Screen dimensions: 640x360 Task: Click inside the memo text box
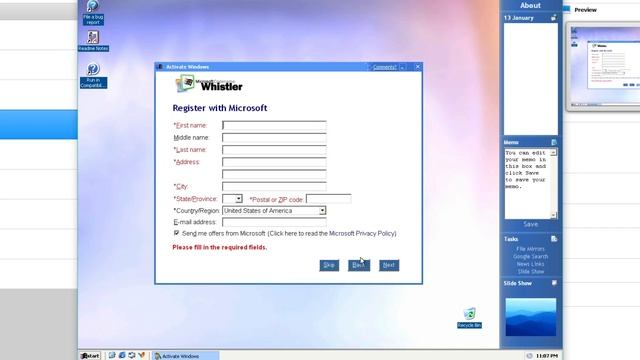[527, 184]
